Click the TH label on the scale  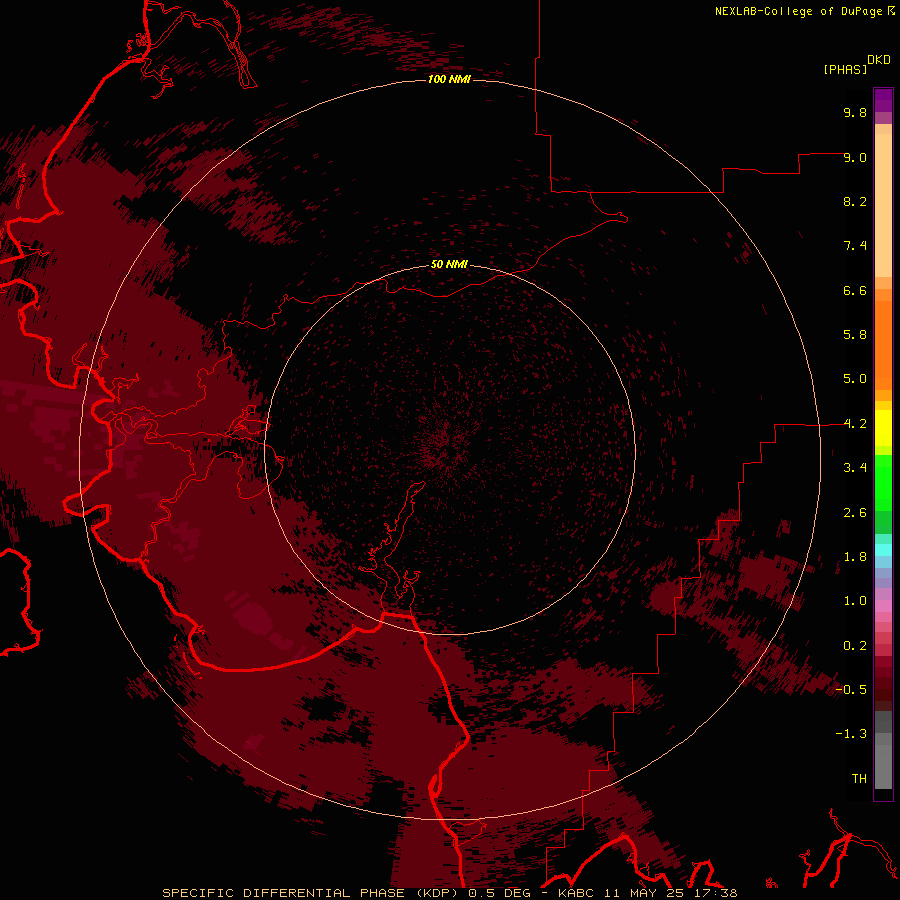point(859,779)
